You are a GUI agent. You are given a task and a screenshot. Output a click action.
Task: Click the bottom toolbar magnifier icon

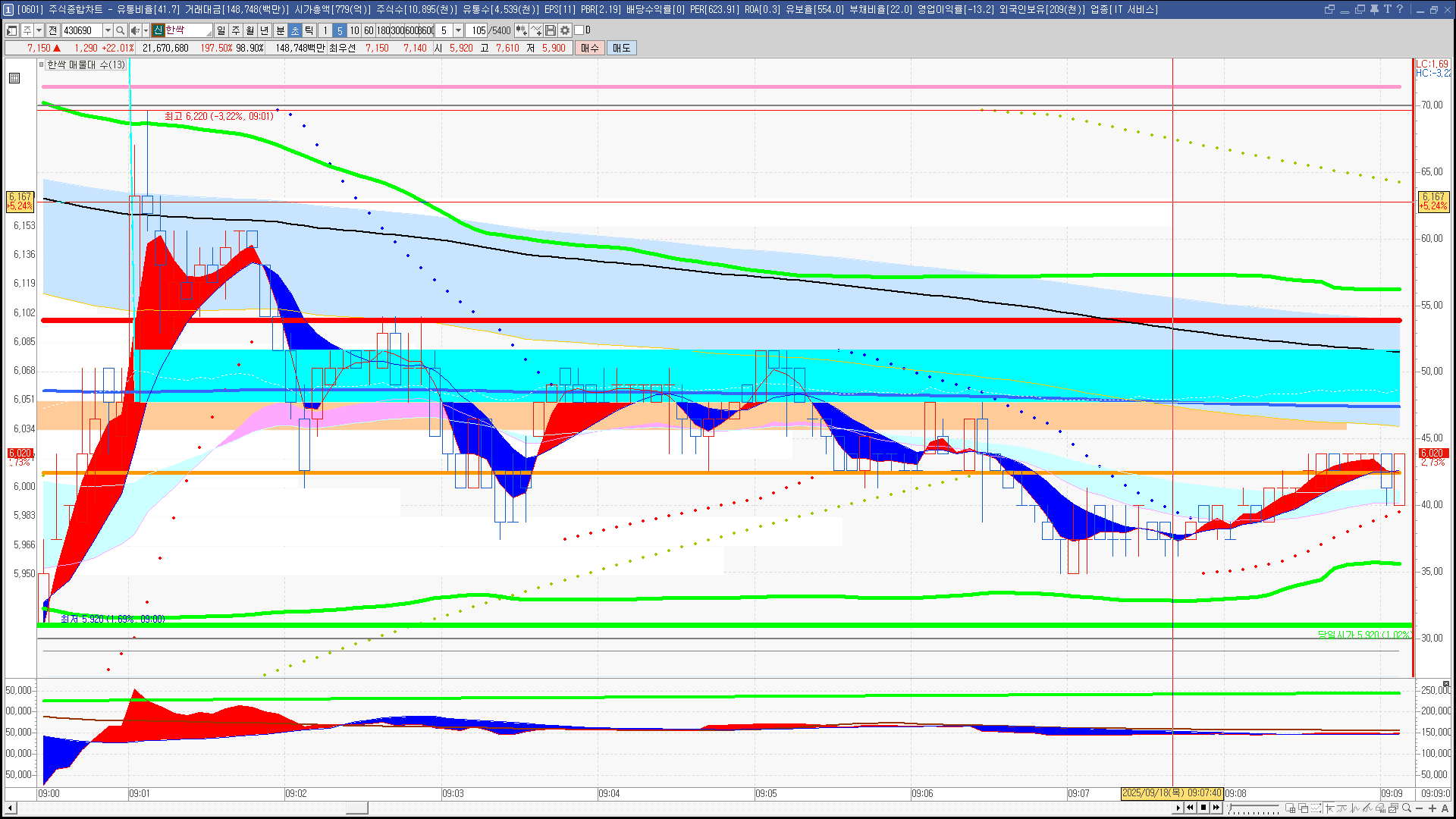point(1407,808)
